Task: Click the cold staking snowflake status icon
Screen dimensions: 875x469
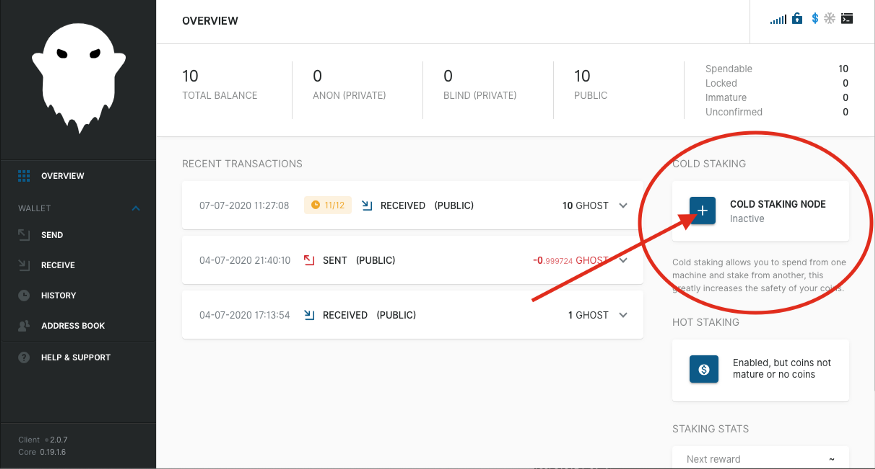Action: click(829, 18)
